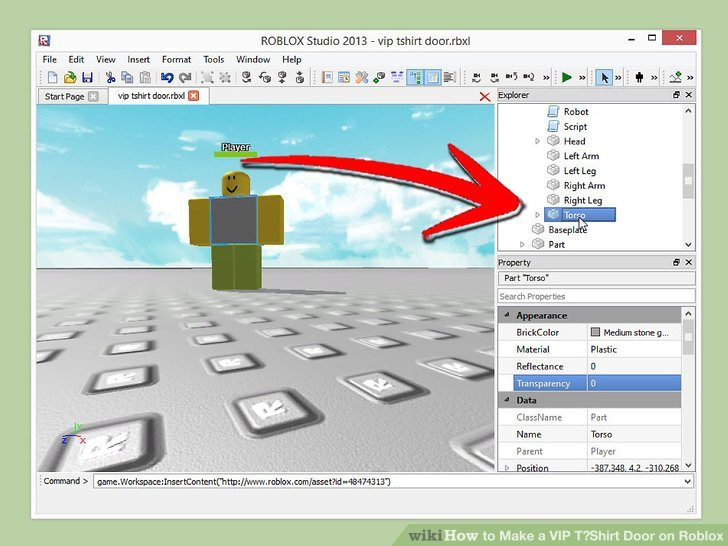Expand the Part item in Explorer
This screenshot has height=546, width=728.
click(x=522, y=245)
